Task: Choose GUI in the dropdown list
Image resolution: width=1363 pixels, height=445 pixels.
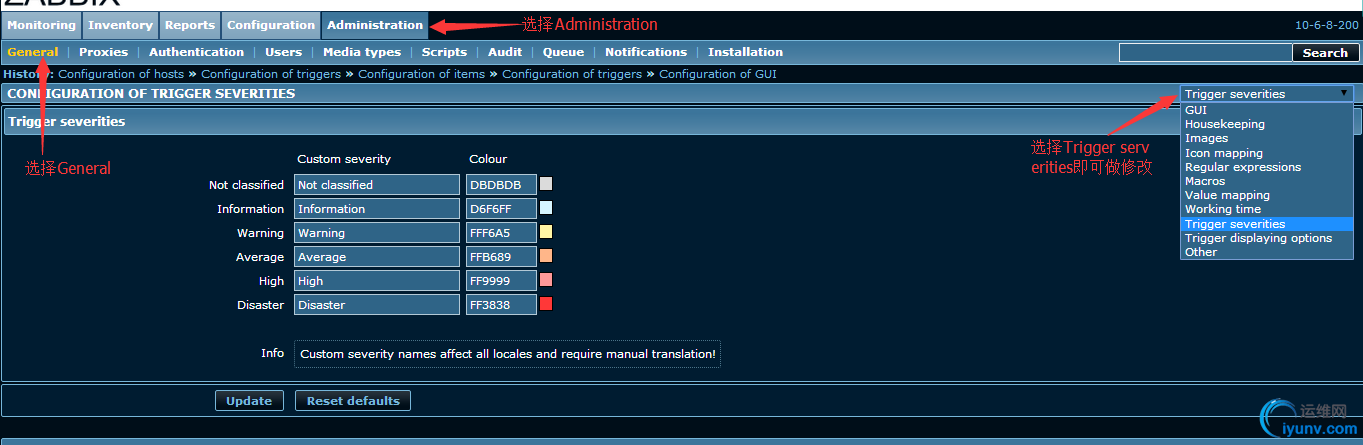Action: tap(1267, 110)
